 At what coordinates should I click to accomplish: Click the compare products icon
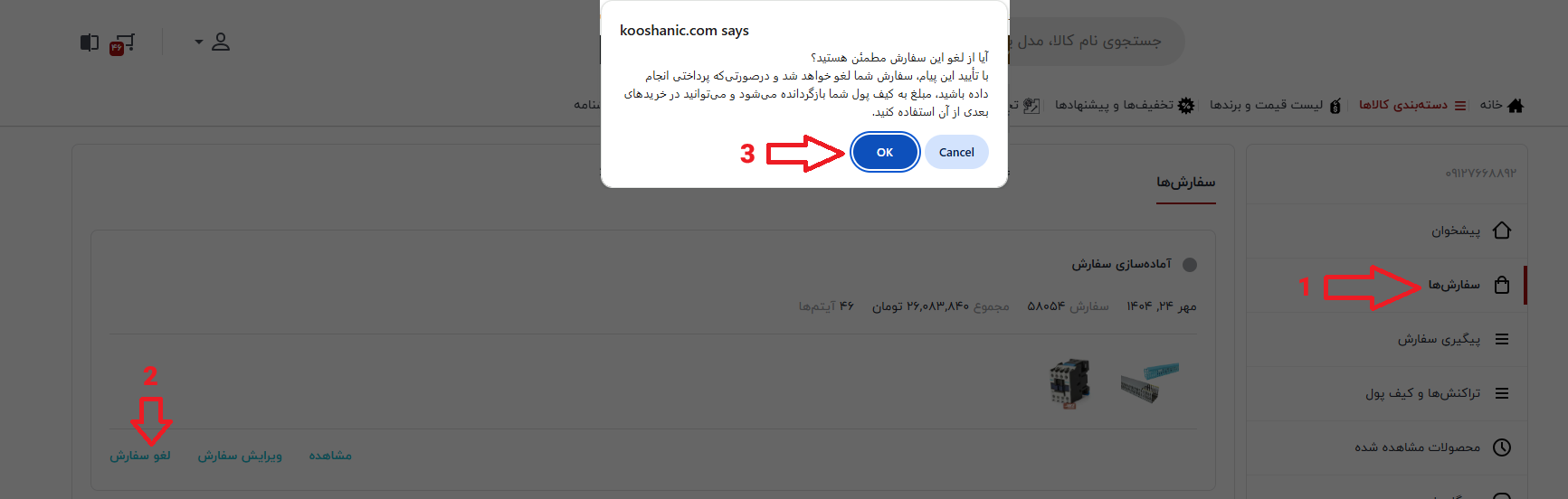tap(89, 42)
